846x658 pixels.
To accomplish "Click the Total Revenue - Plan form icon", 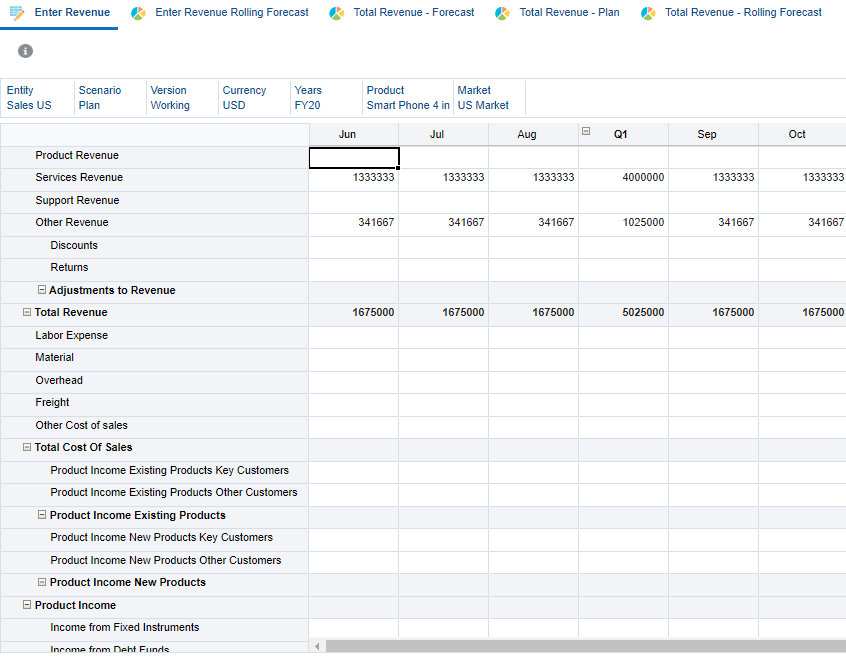I will tap(503, 14).
